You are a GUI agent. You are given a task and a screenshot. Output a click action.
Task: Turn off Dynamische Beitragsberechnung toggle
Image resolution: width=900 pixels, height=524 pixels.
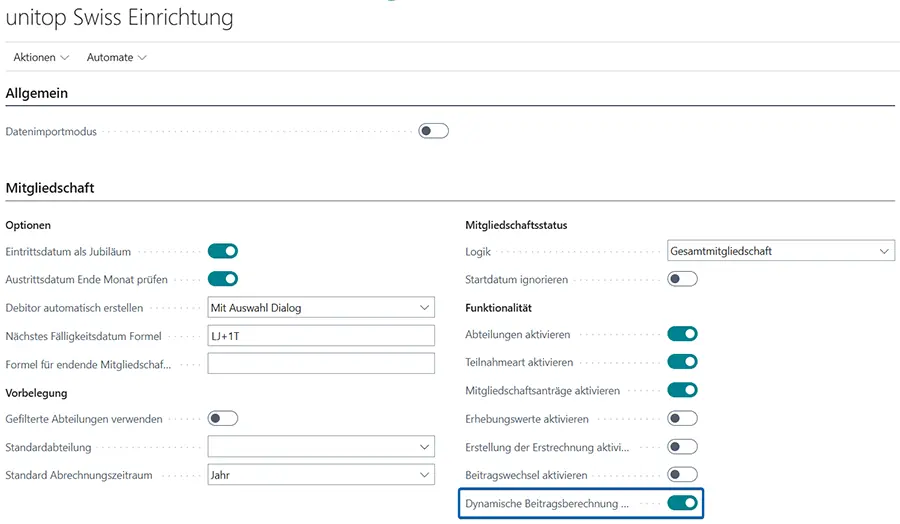pyautogui.click(x=682, y=503)
